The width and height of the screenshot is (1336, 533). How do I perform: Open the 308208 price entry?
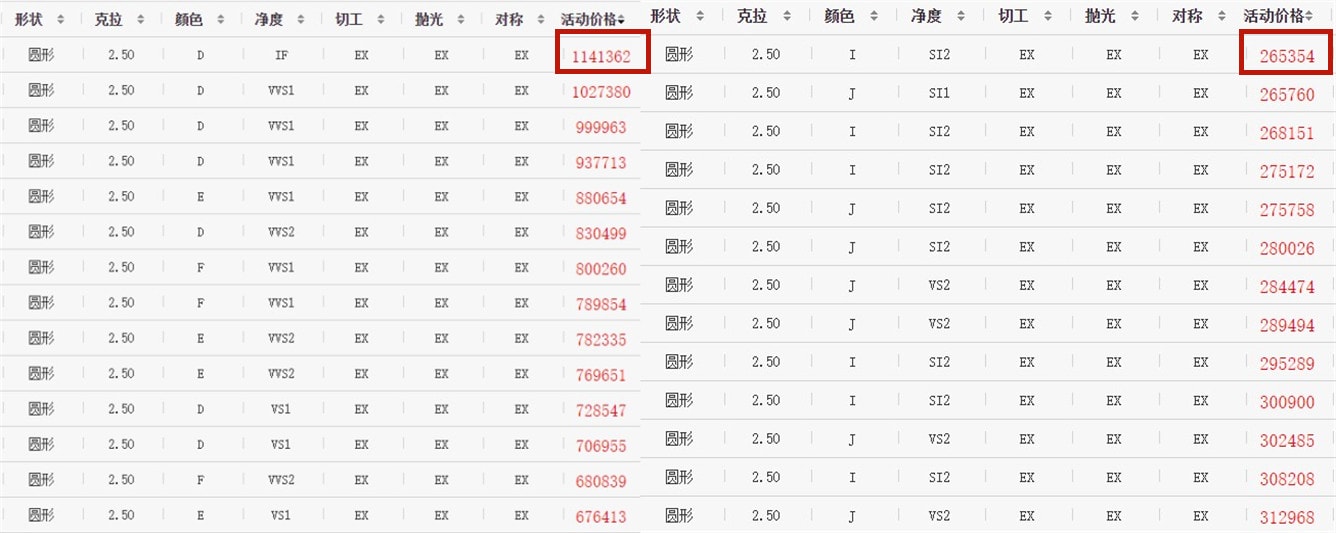coord(1287,479)
